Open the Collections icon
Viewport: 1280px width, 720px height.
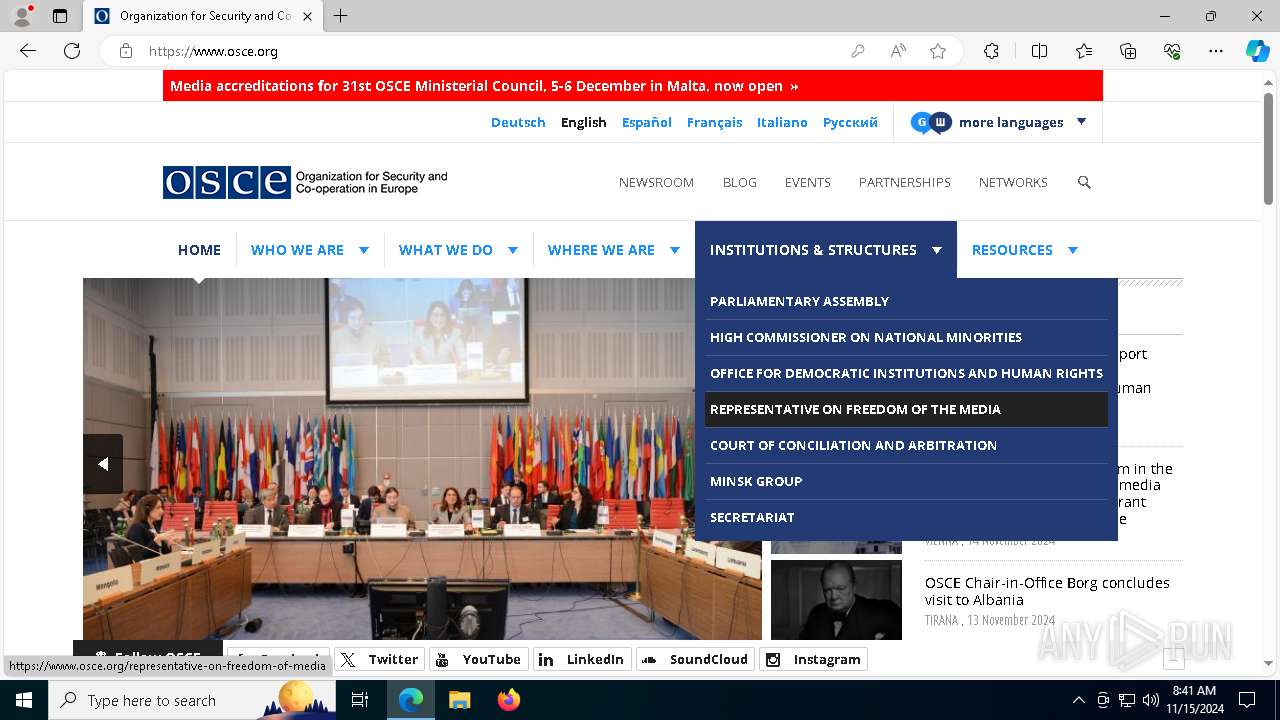click(x=1128, y=51)
